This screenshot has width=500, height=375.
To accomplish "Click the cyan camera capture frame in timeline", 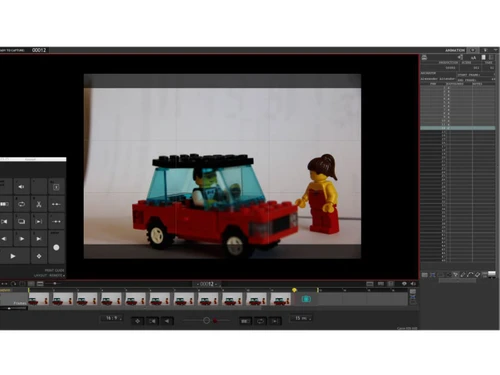I will coord(306,299).
